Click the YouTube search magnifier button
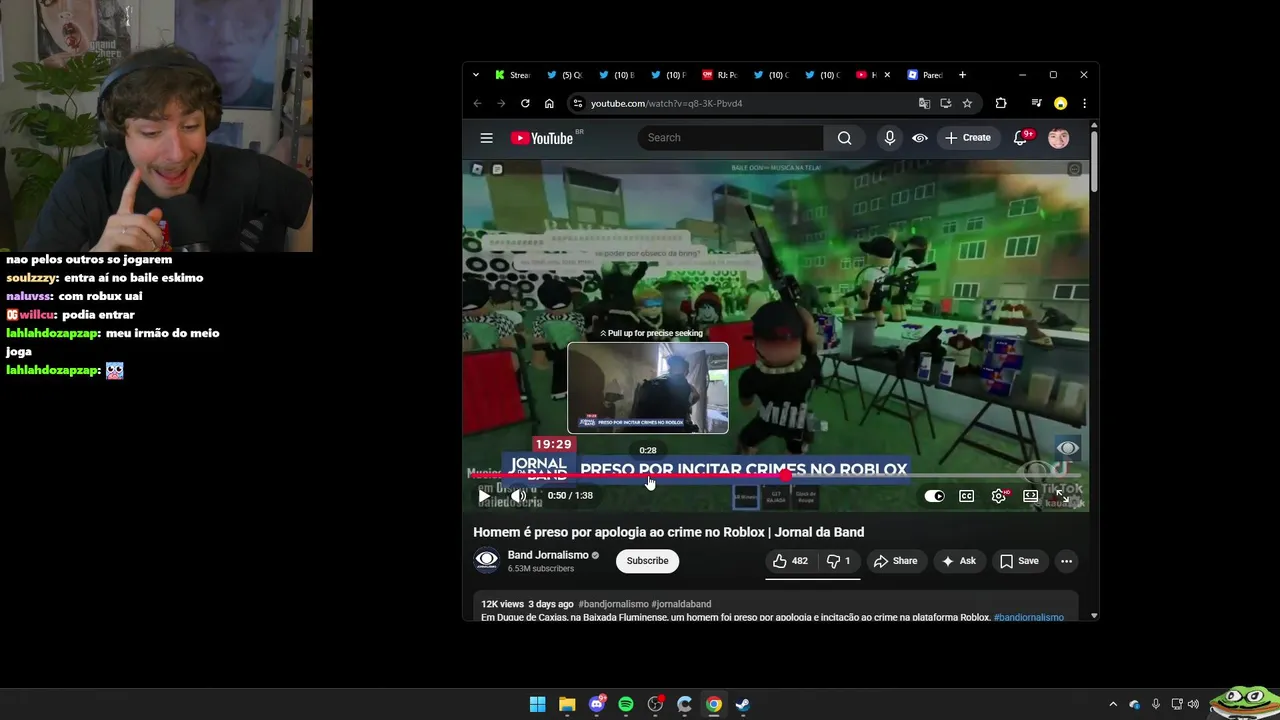The image size is (1280, 720). pyautogui.click(x=844, y=138)
